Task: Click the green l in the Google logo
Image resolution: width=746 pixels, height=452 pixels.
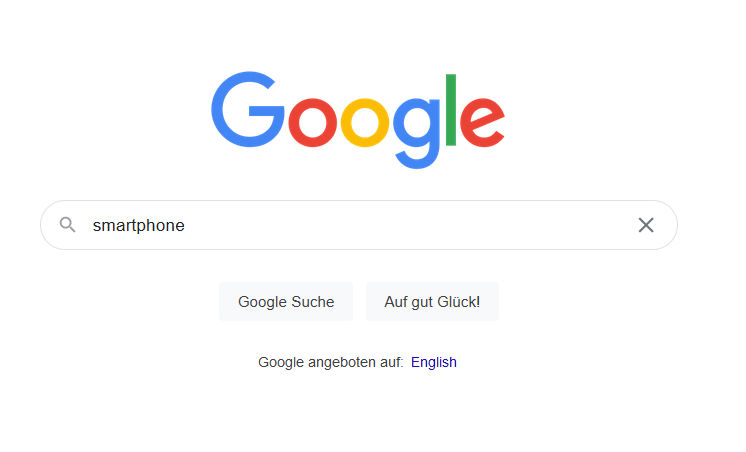Action: 451,110
